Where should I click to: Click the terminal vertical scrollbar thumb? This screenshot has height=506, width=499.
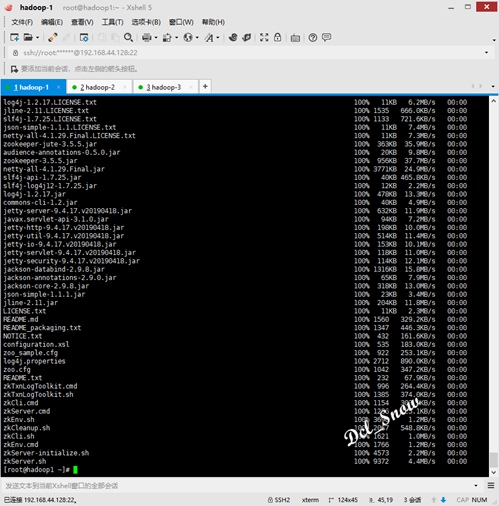[x=493, y=460]
